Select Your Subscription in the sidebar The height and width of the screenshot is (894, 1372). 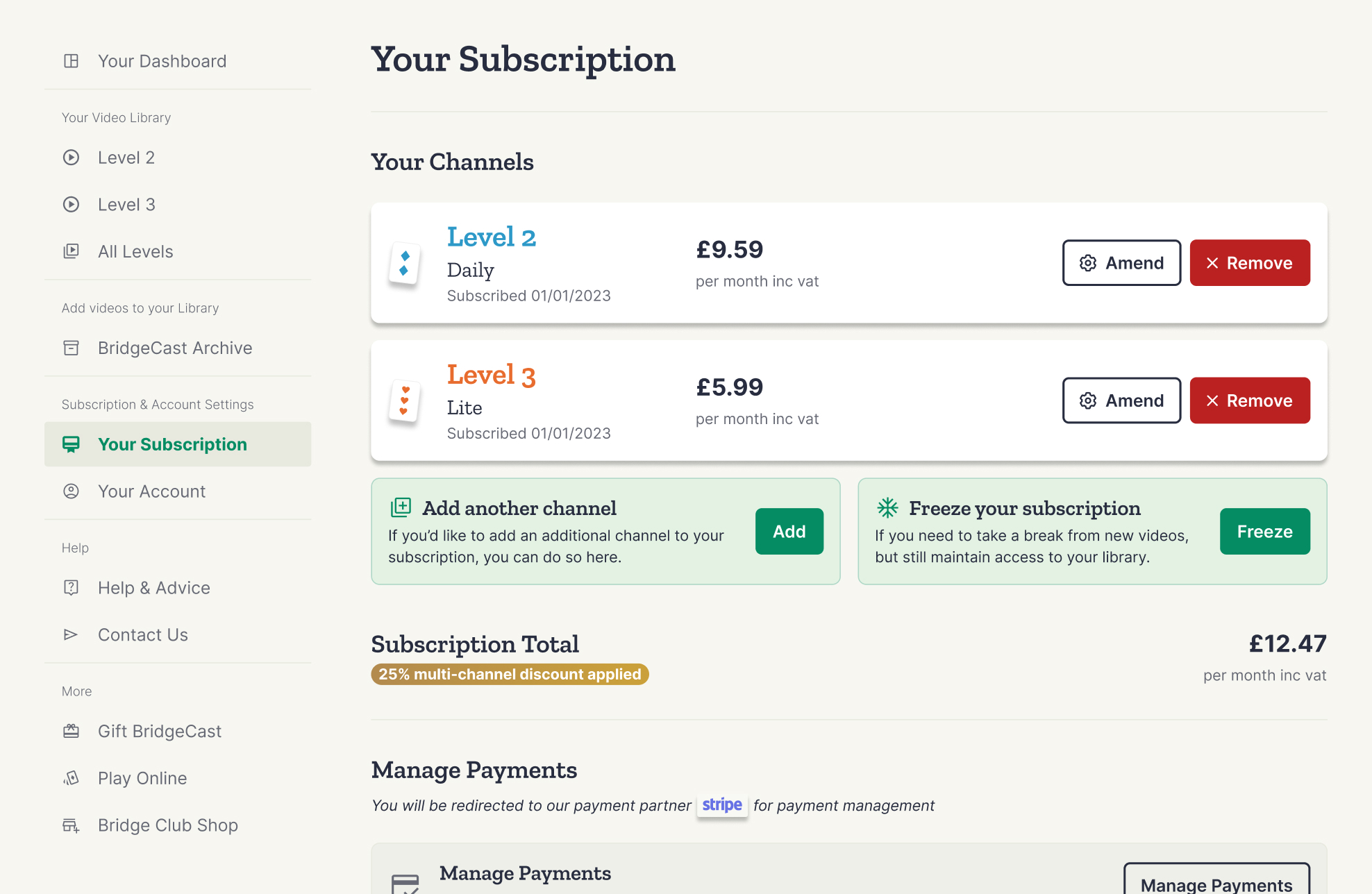172,444
